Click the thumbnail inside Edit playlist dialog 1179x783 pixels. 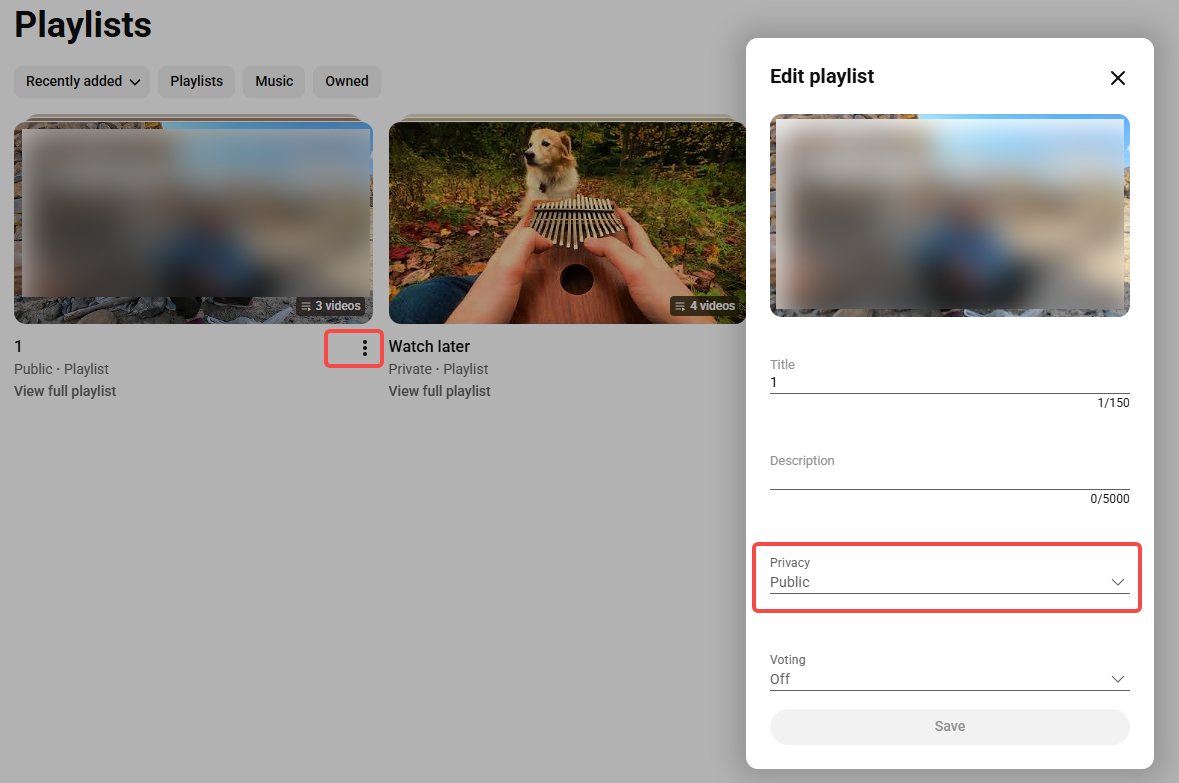click(x=949, y=215)
